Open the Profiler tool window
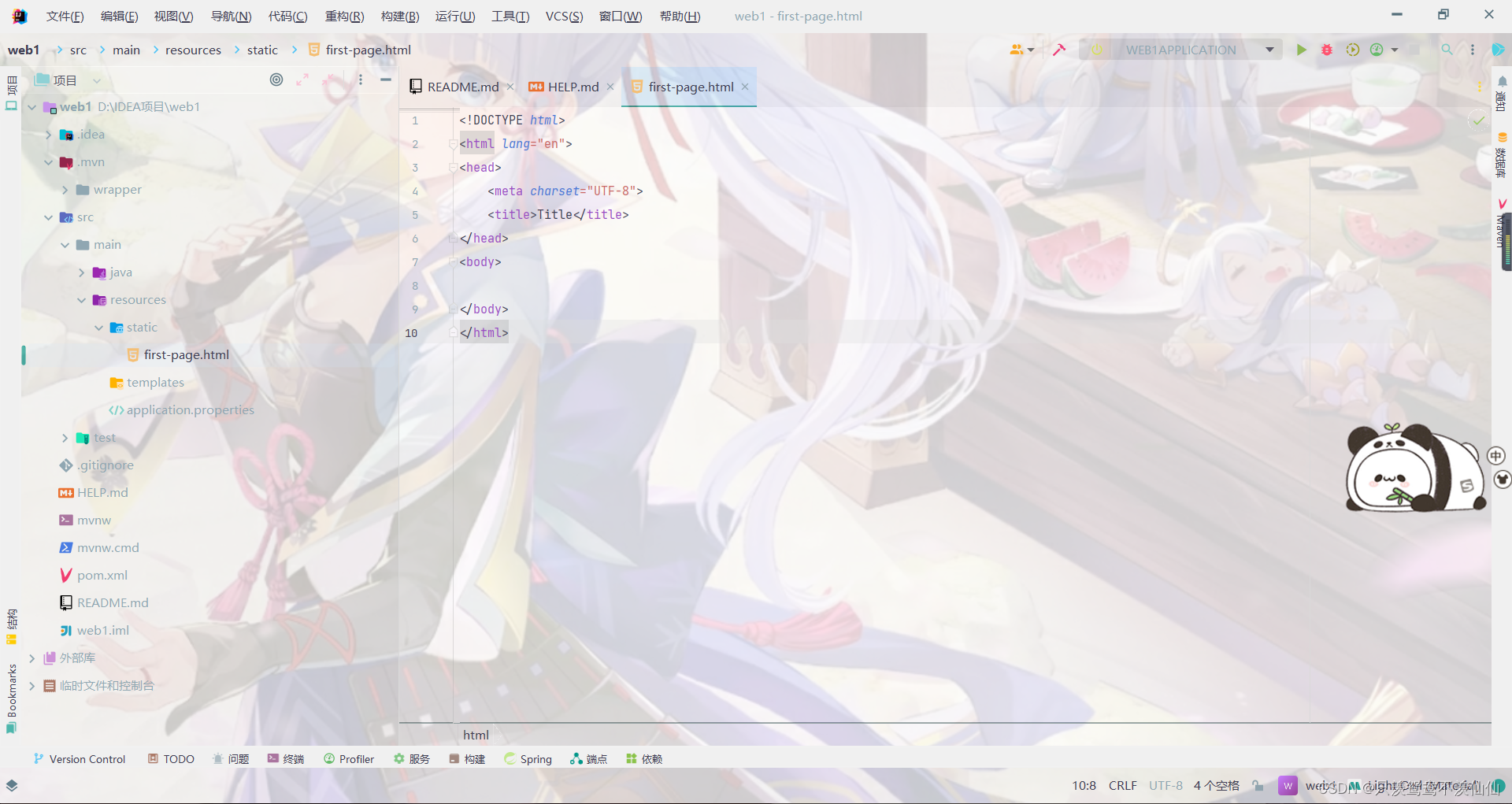The image size is (1512, 804). (349, 759)
